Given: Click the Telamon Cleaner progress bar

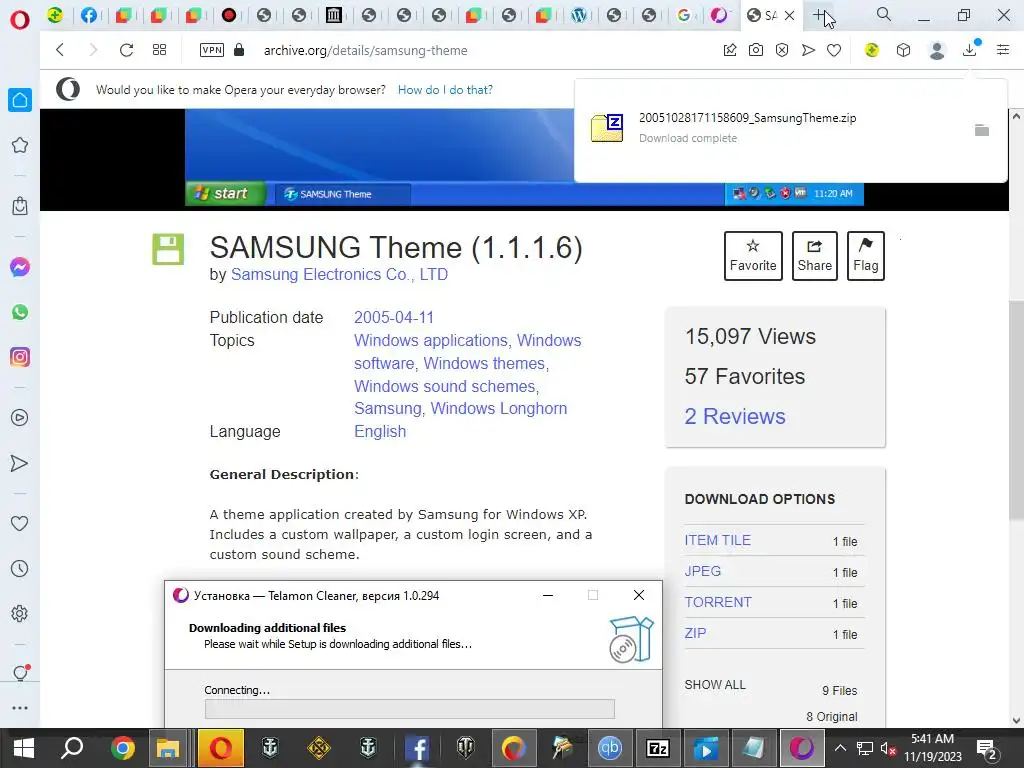Looking at the screenshot, I should pyautogui.click(x=409, y=709).
